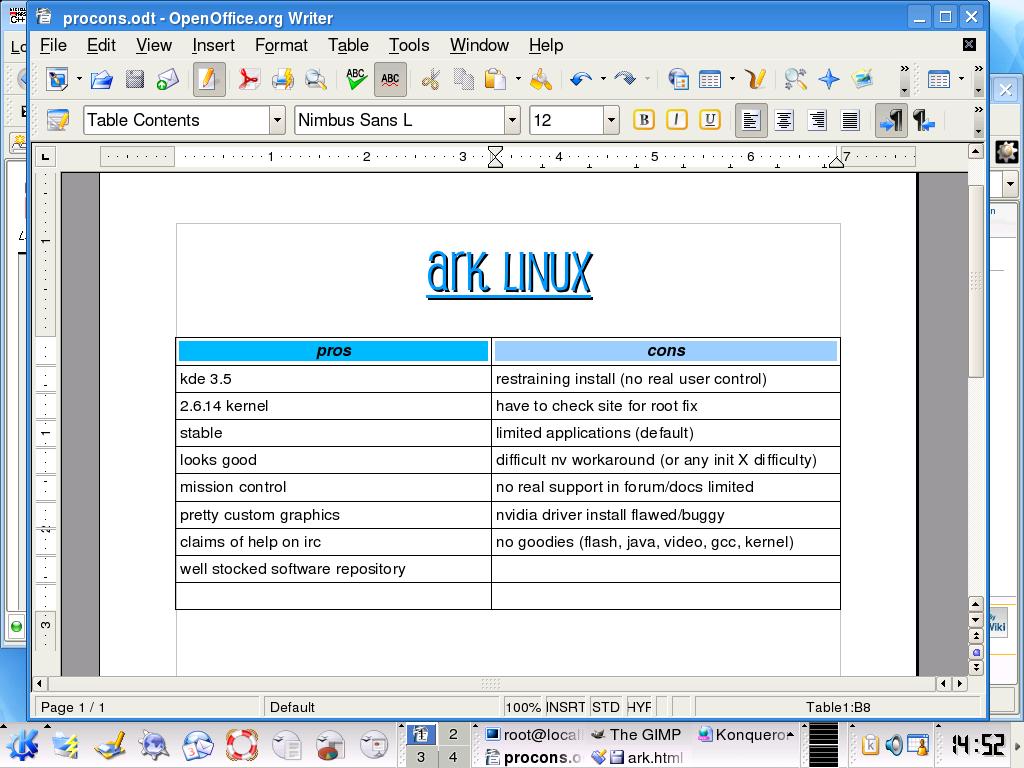The height and width of the screenshot is (768, 1024).
Task: Open Gallery picture icon
Action: [863, 80]
